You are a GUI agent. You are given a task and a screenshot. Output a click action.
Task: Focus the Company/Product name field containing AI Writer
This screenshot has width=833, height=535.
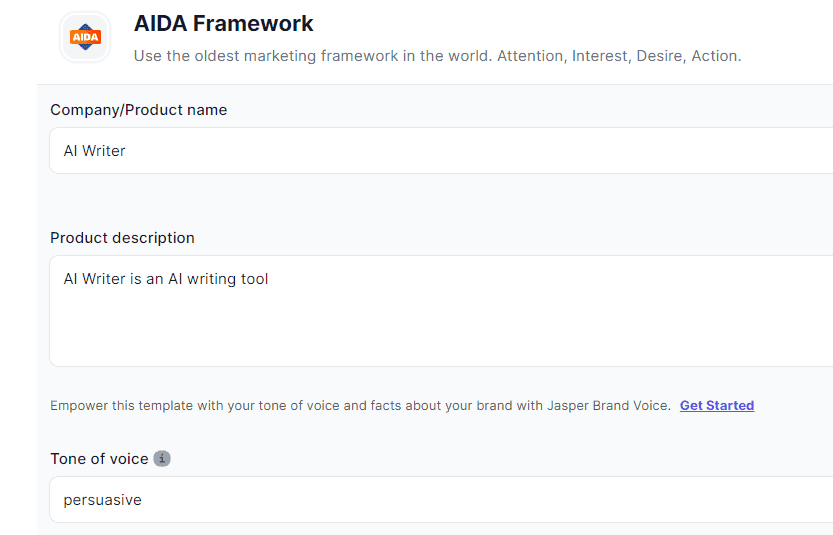[441, 151]
